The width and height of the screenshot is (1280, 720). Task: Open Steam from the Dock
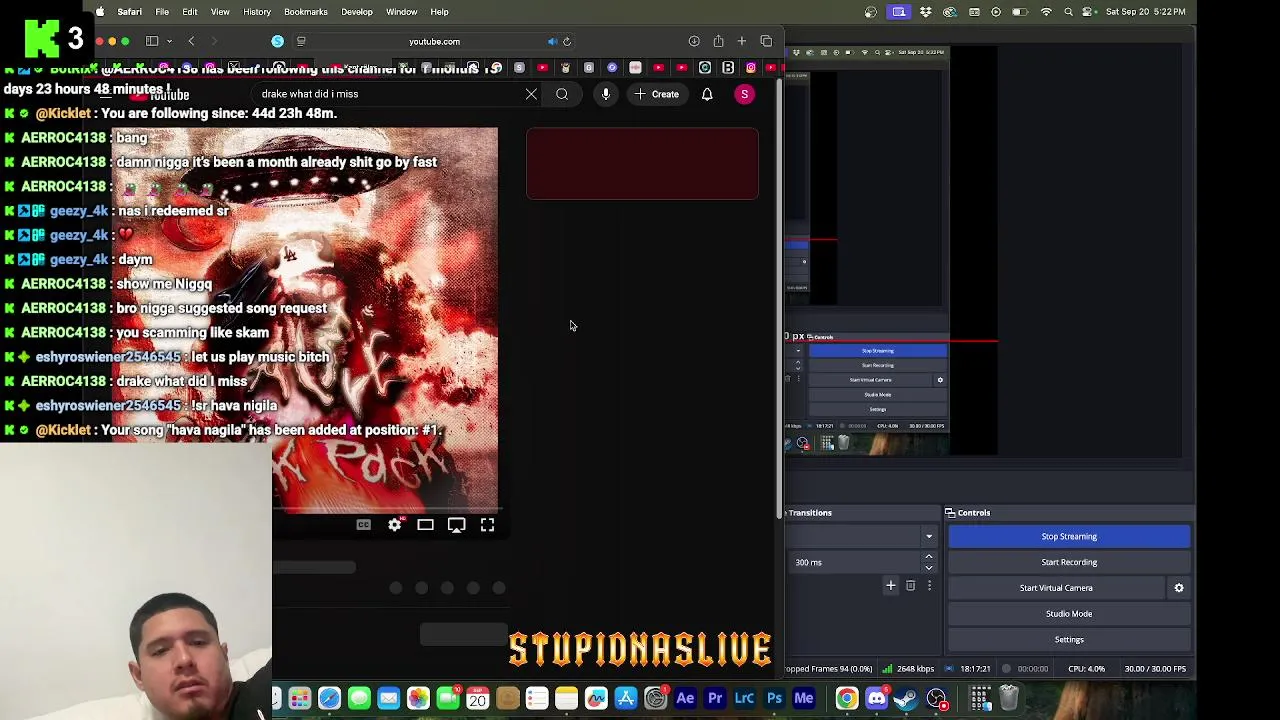(906, 698)
